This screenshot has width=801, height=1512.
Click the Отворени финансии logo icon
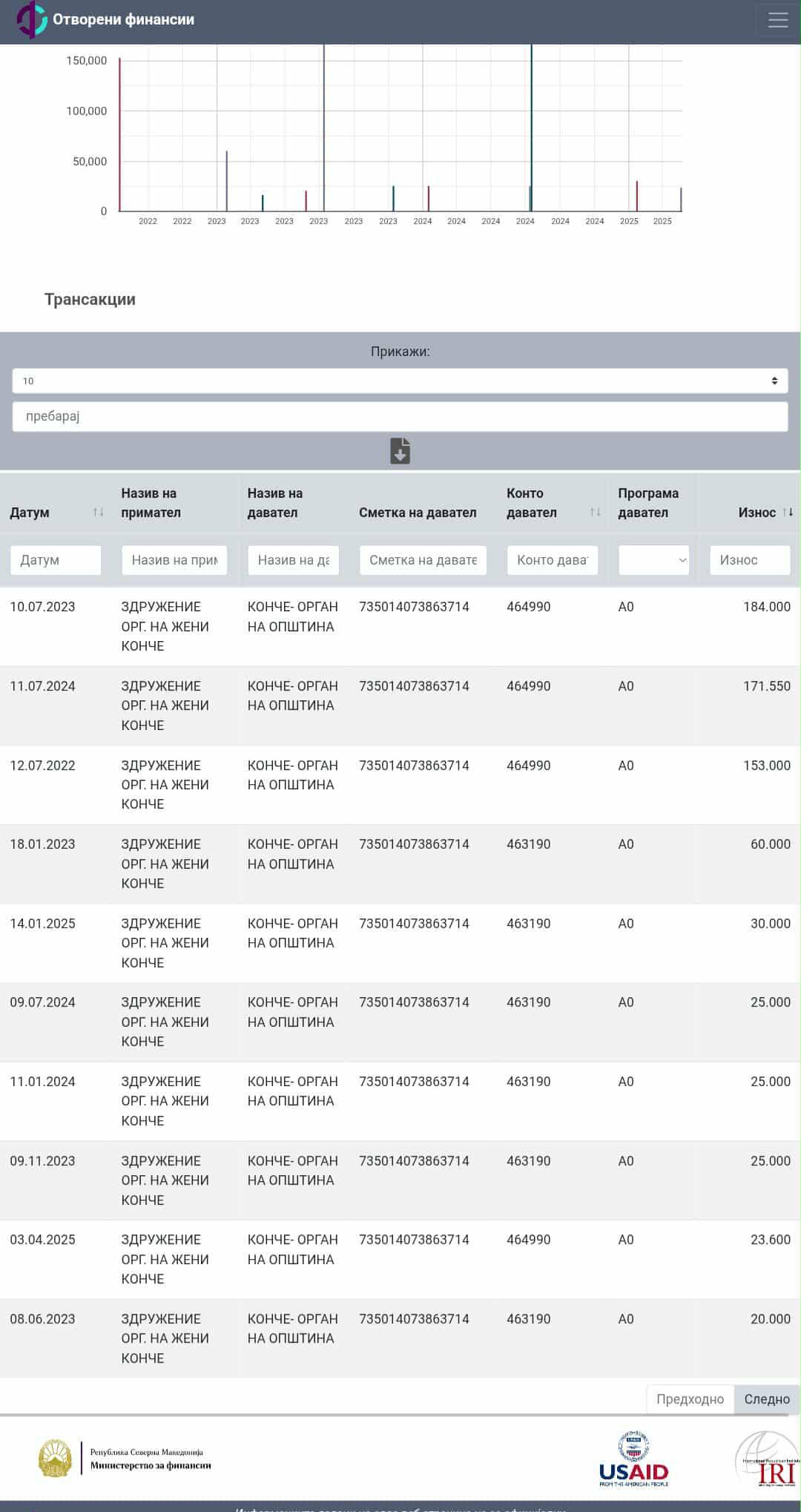click(x=31, y=19)
